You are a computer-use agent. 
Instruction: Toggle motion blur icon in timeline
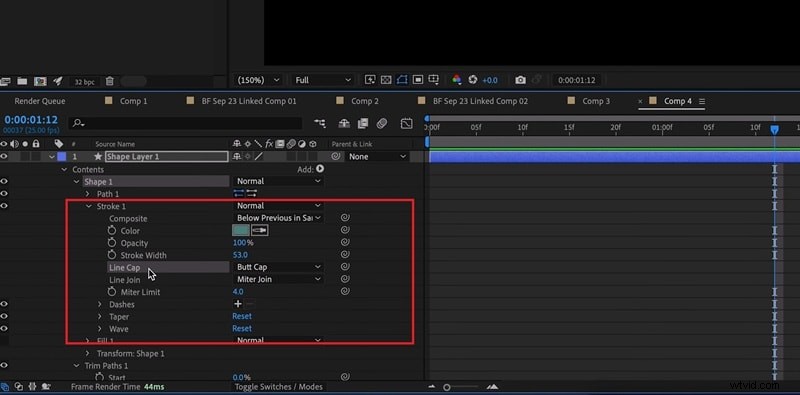pos(382,123)
